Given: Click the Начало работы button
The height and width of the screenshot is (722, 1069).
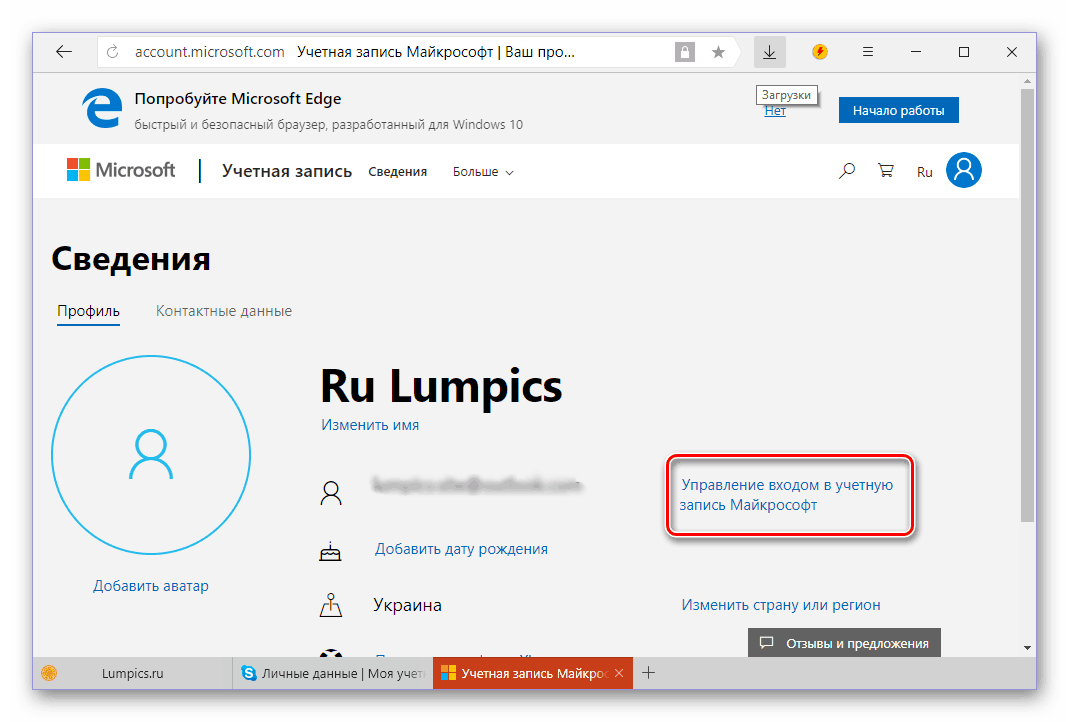Looking at the screenshot, I should (x=898, y=110).
